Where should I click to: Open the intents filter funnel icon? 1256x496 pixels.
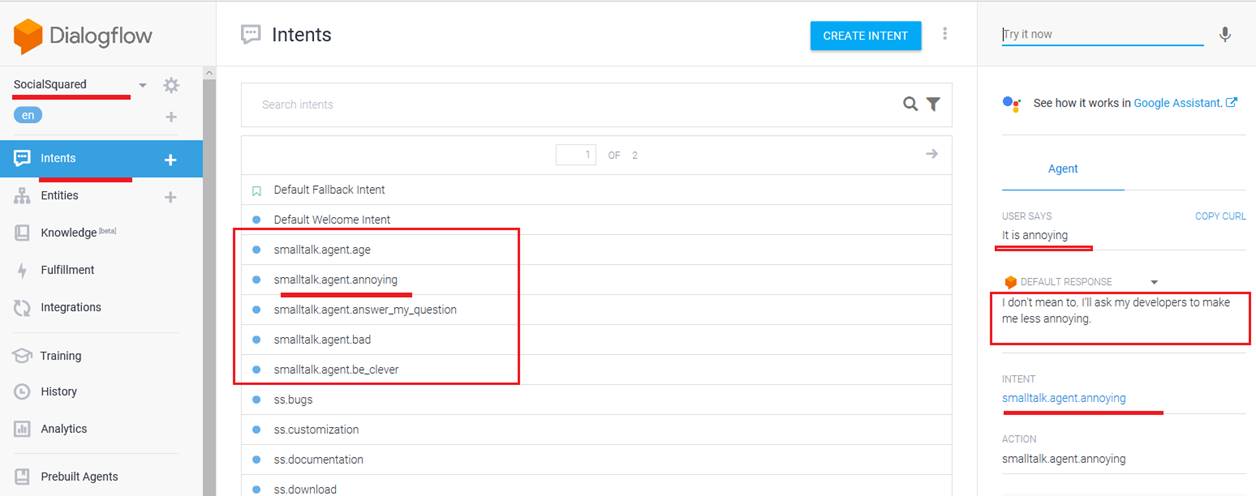point(933,104)
